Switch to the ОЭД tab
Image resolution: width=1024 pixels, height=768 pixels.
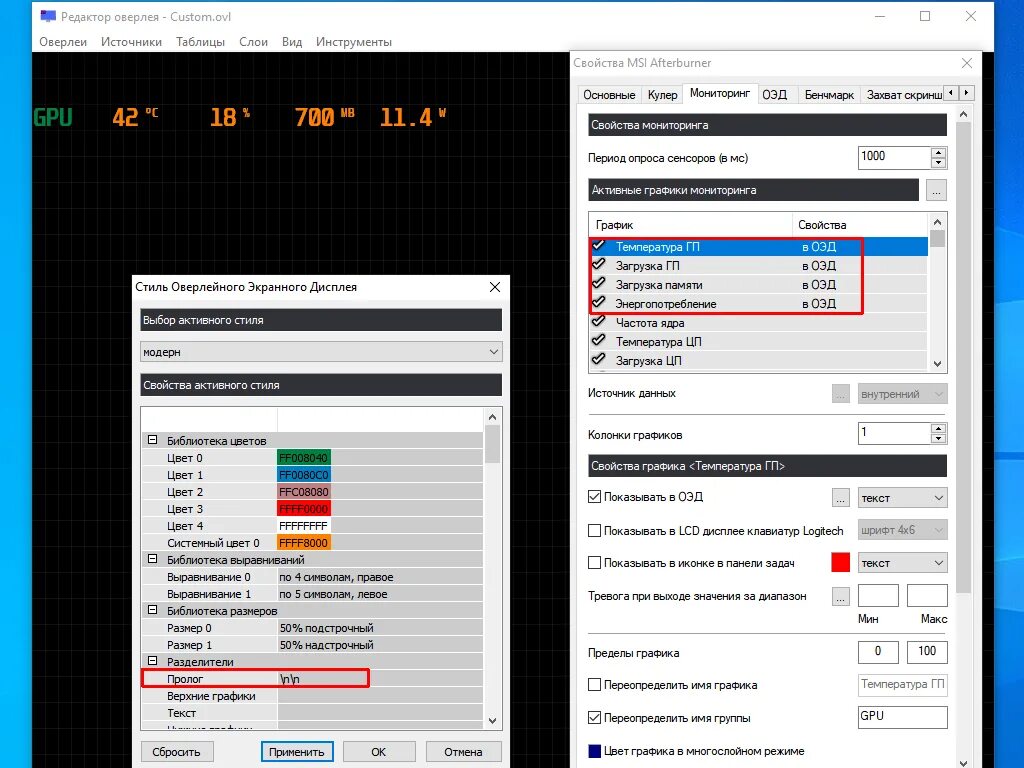775,95
